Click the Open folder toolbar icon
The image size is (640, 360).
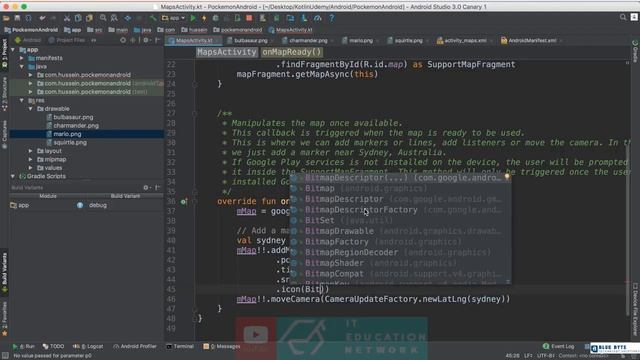6,18
